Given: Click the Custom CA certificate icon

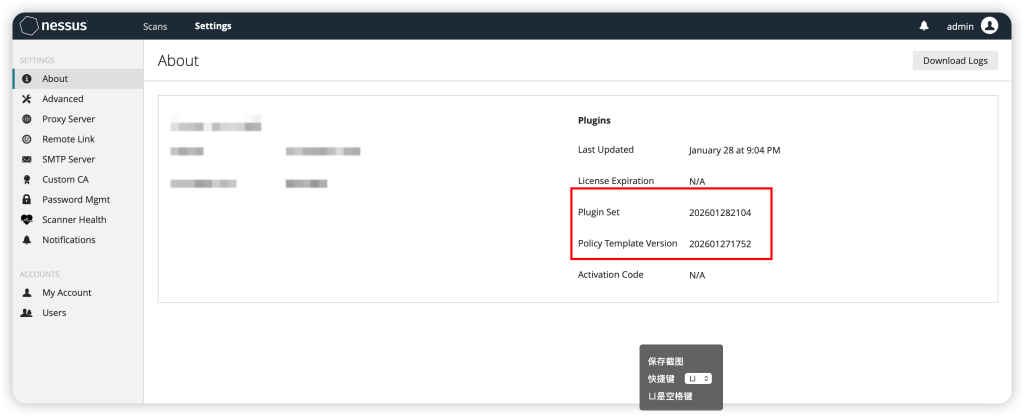Looking at the screenshot, I should click(x=27, y=180).
